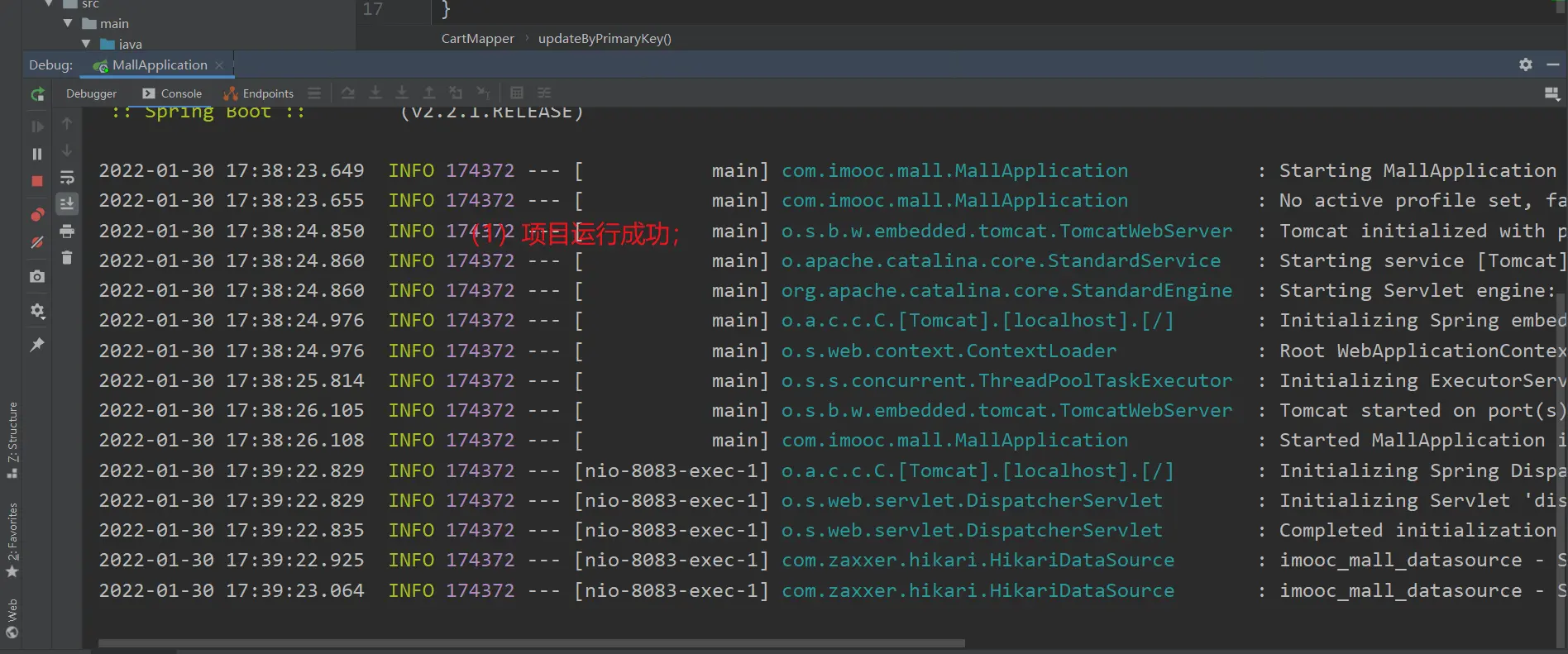The image size is (1568, 654).
Task: Click the Rerun MallApplication icon
Action: click(37, 95)
